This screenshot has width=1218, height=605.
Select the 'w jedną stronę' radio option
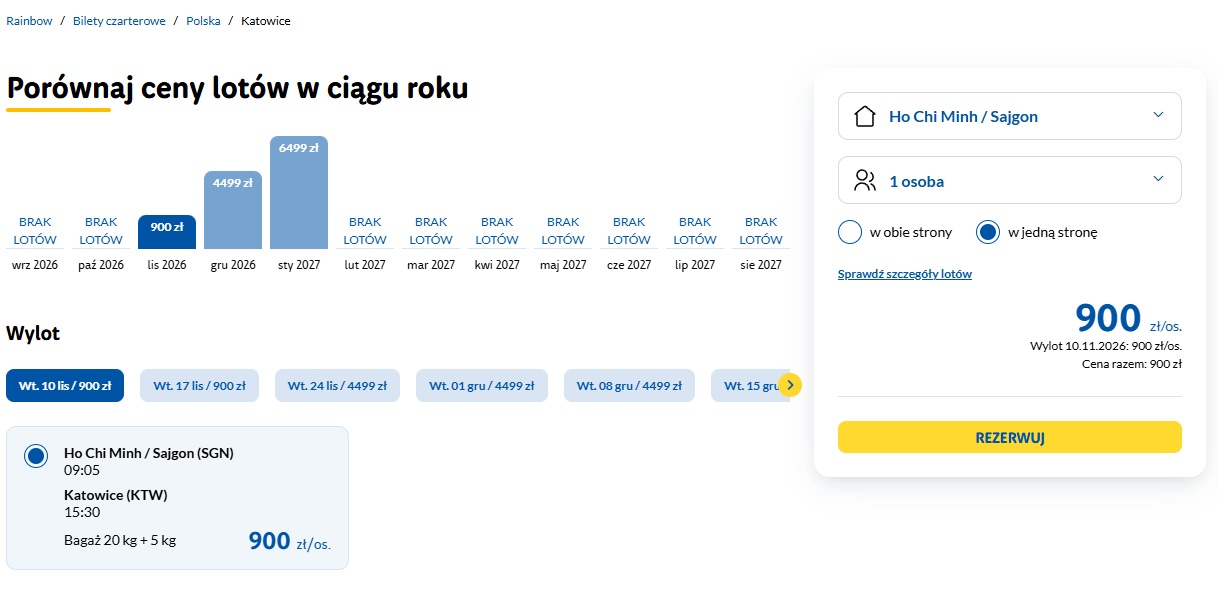[988, 232]
